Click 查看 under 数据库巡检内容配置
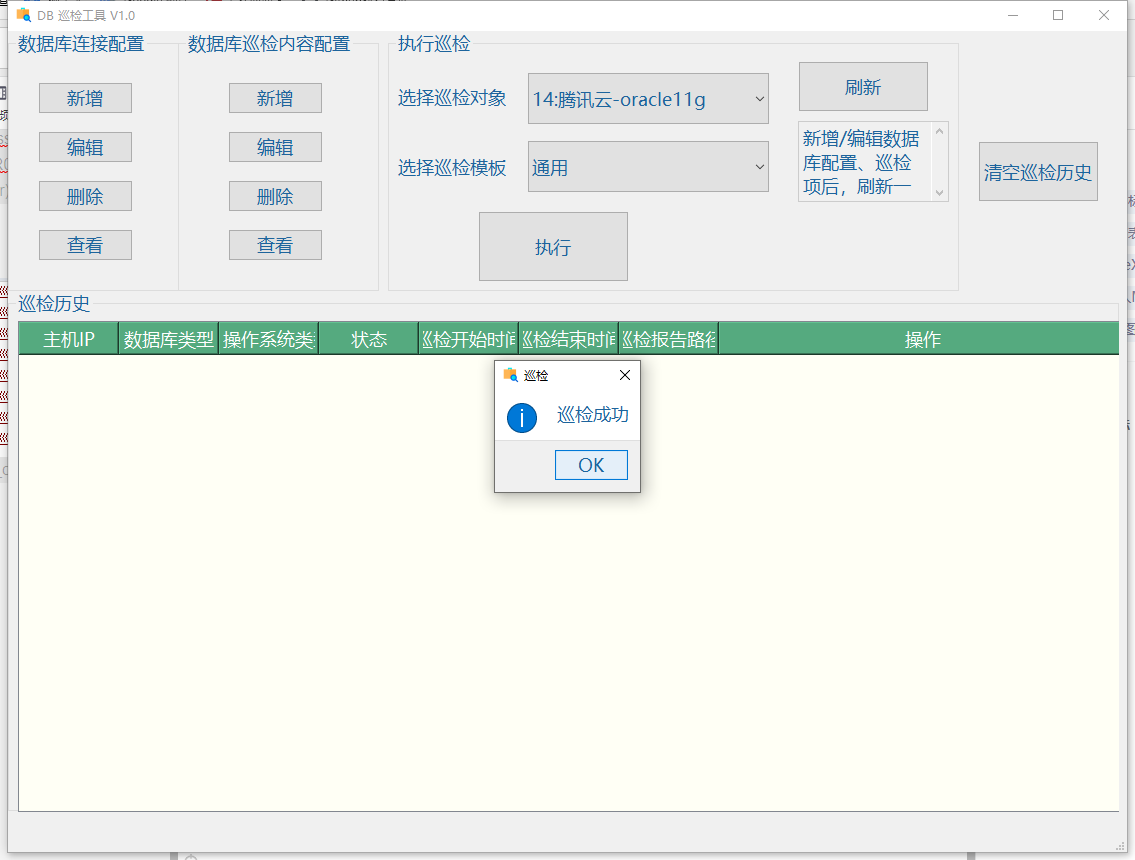Screen dimensions: 1135x860 click(x=275, y=244)
